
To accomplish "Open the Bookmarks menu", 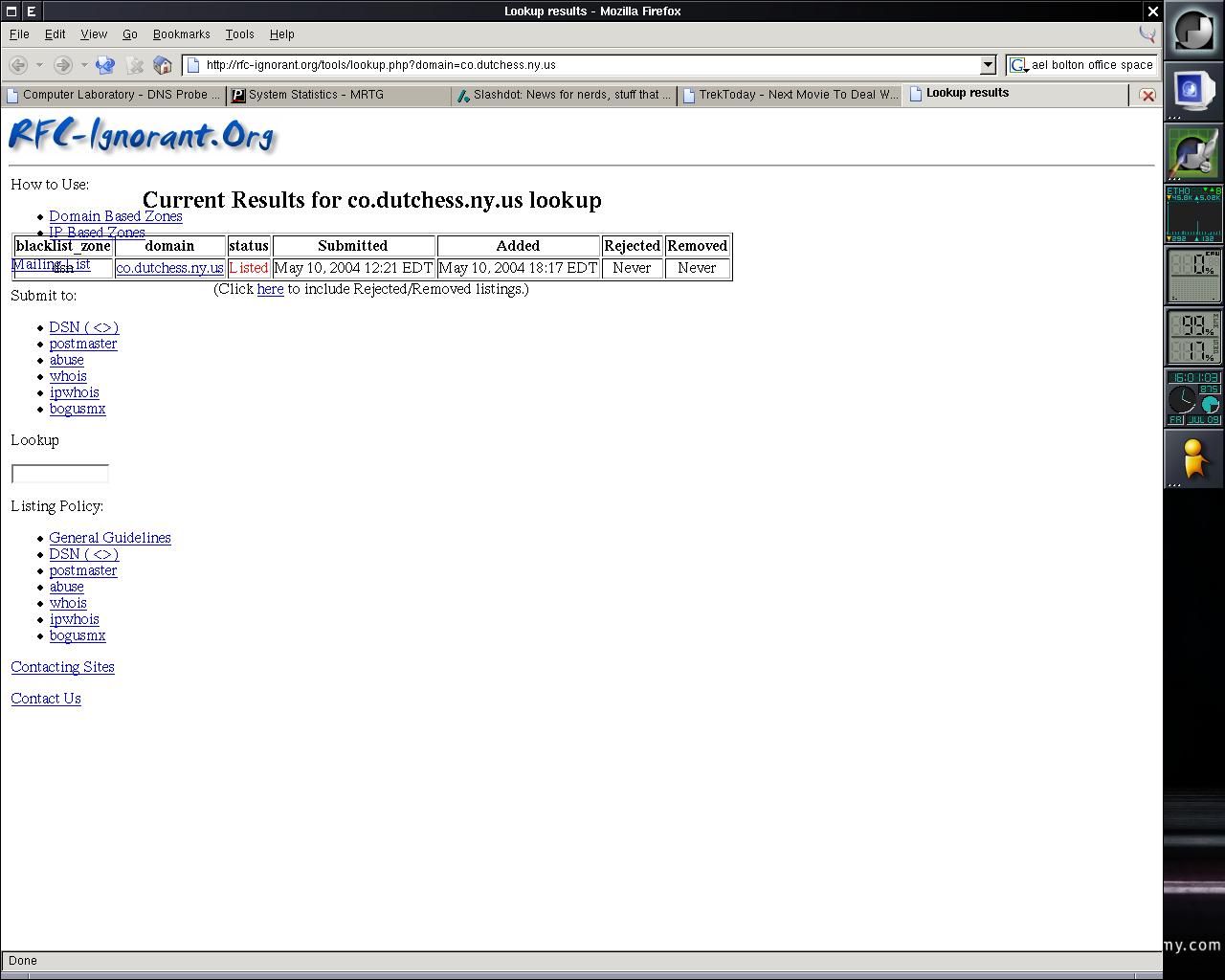I will [182, 33].
